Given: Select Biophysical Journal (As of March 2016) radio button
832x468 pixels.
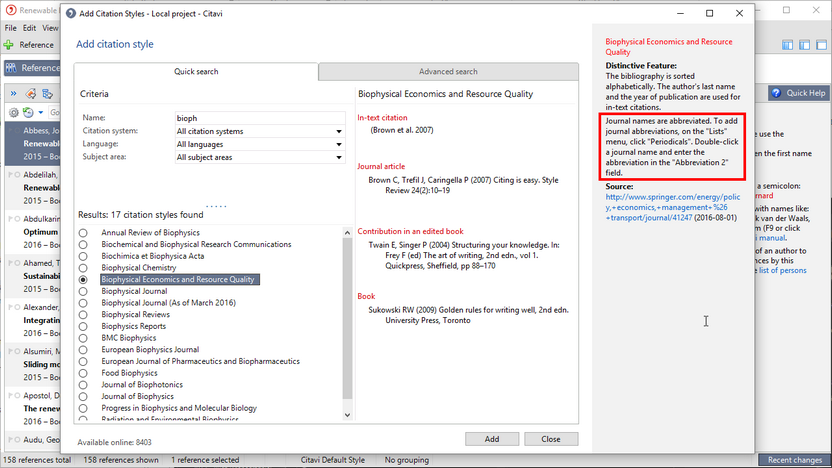Looking at the screenshot, I should pyautogui.click(x=83, y=303).
